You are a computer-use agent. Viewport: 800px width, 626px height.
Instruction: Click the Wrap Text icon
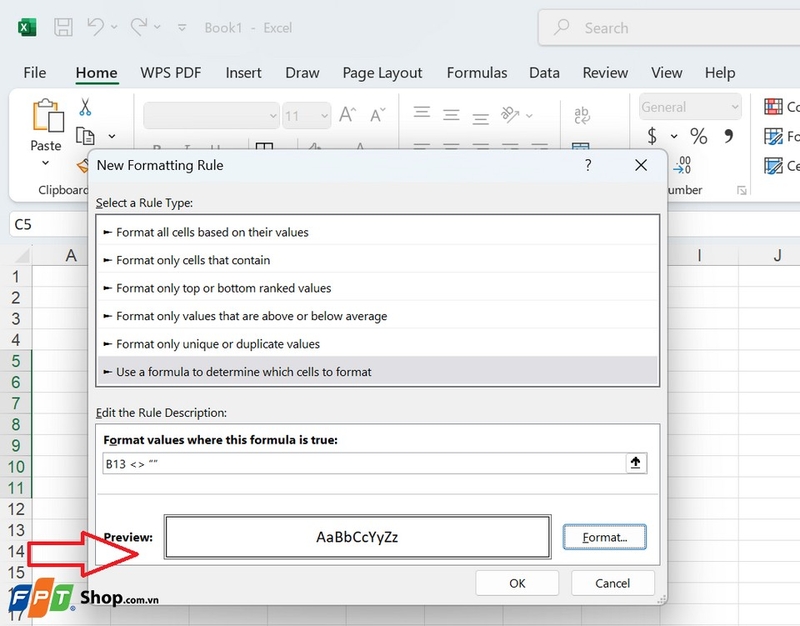pos(582,115)
